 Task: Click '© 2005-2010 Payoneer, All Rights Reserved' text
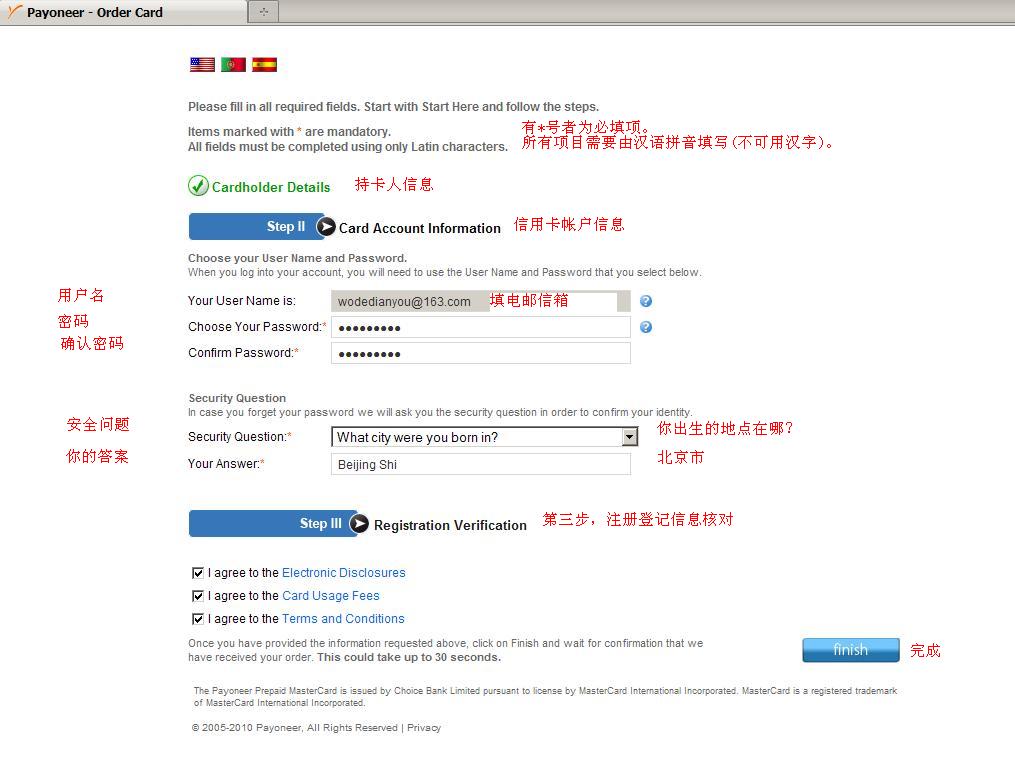[295, 728]
